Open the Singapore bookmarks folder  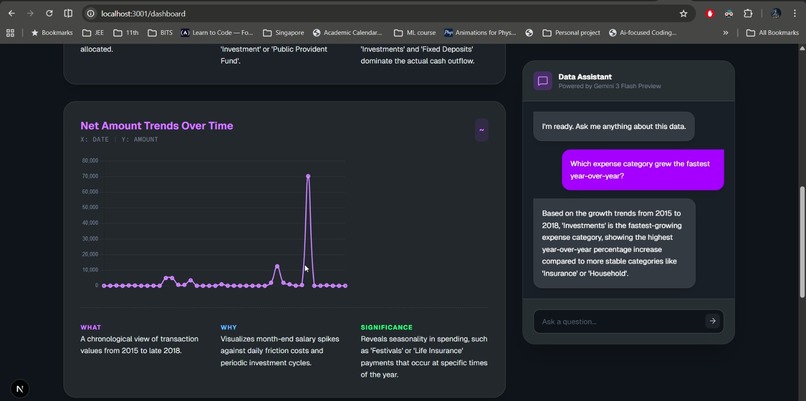coord(283,33)
